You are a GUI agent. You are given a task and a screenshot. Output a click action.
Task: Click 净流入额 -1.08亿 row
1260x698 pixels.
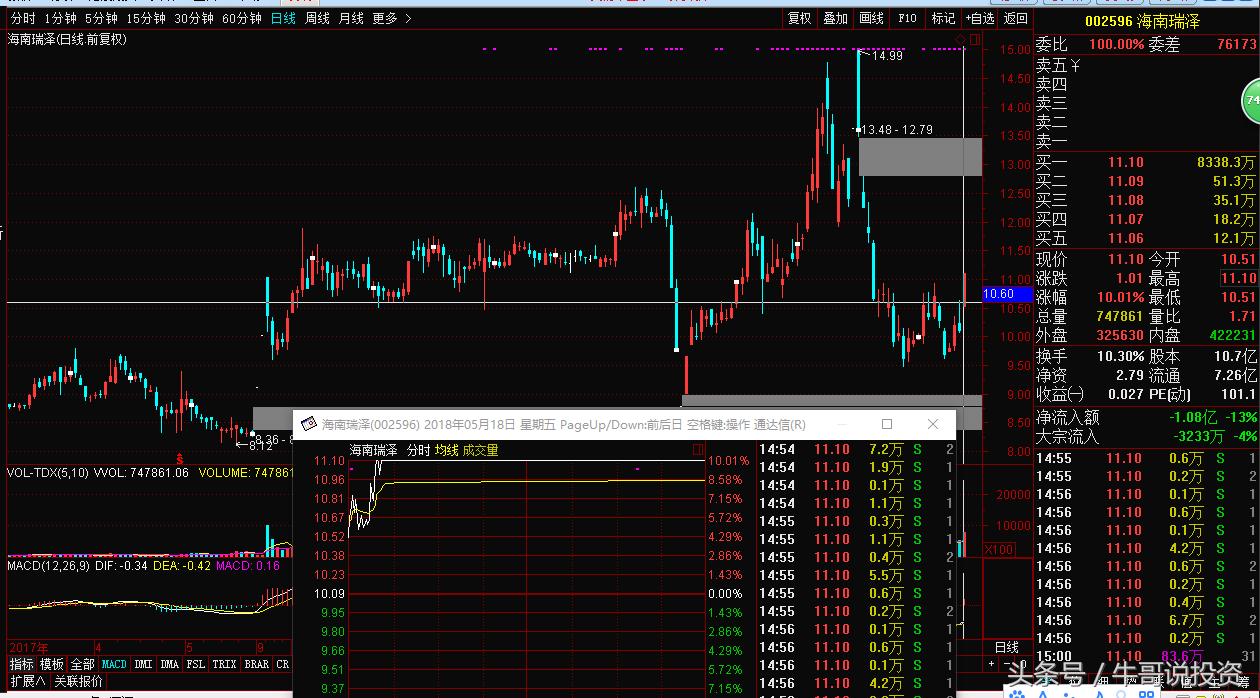pos(1146,417)
